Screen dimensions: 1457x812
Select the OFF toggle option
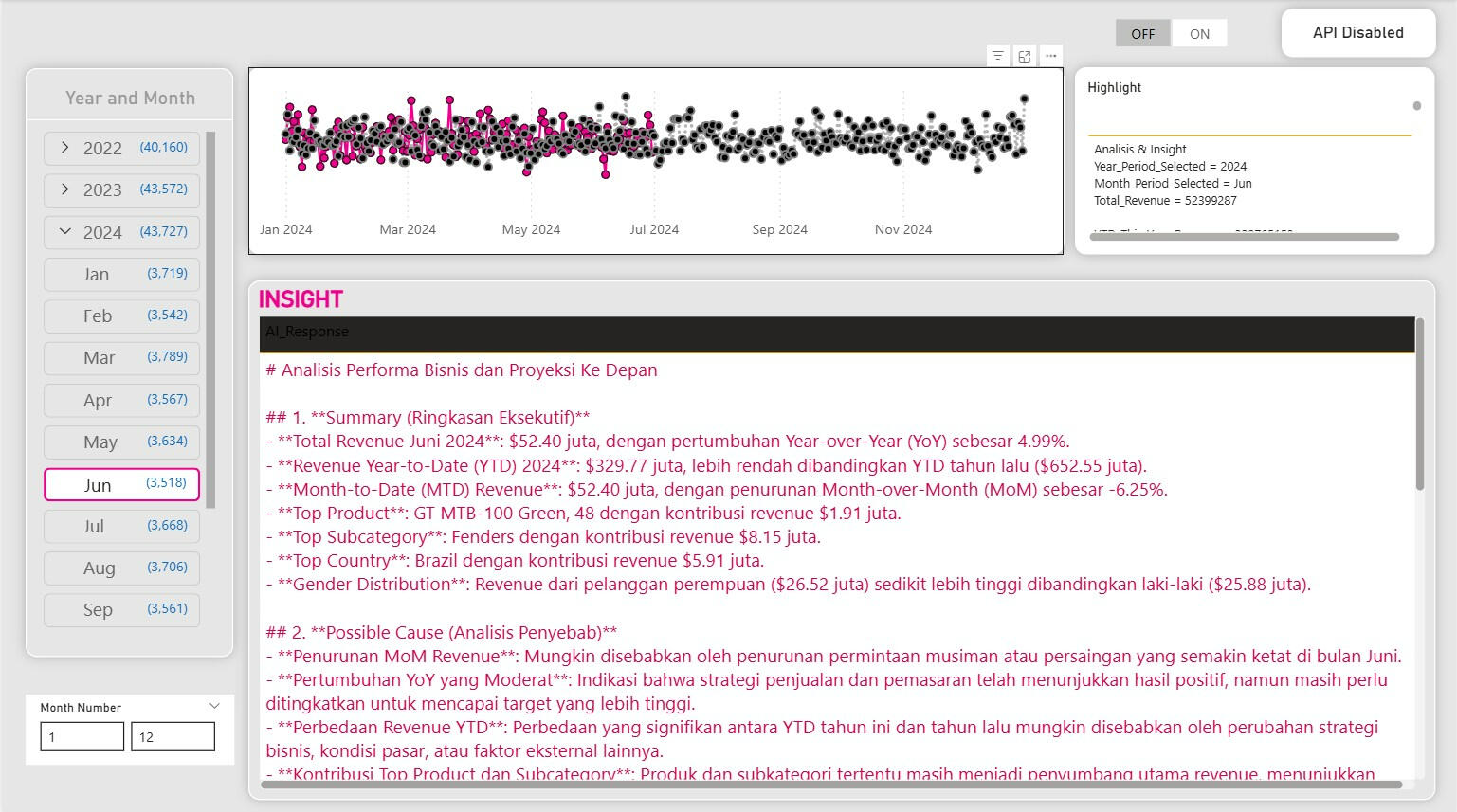pyautogui.click(x=1143, y=34)
